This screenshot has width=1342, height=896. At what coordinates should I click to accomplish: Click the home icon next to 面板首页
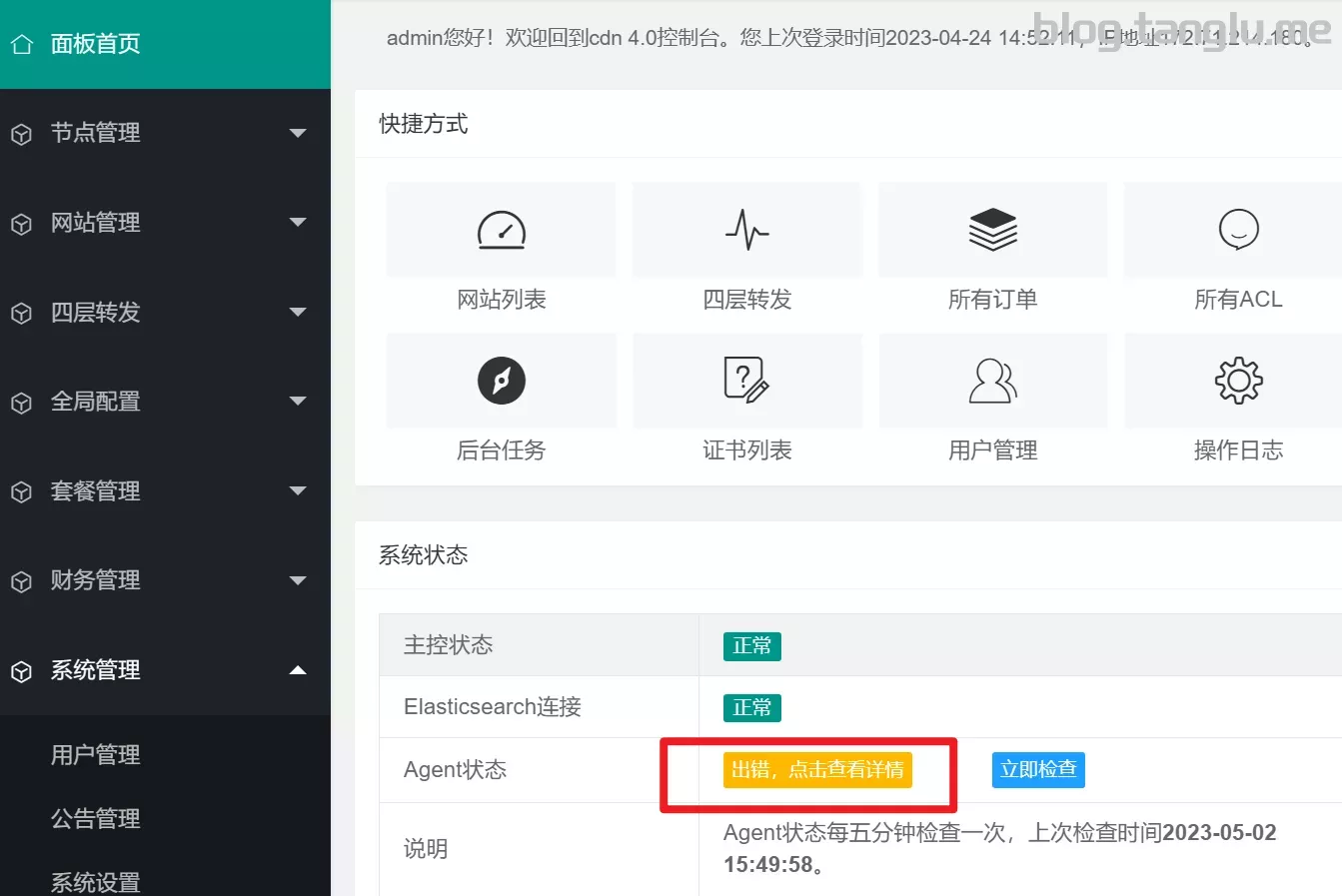click(21, 43)
